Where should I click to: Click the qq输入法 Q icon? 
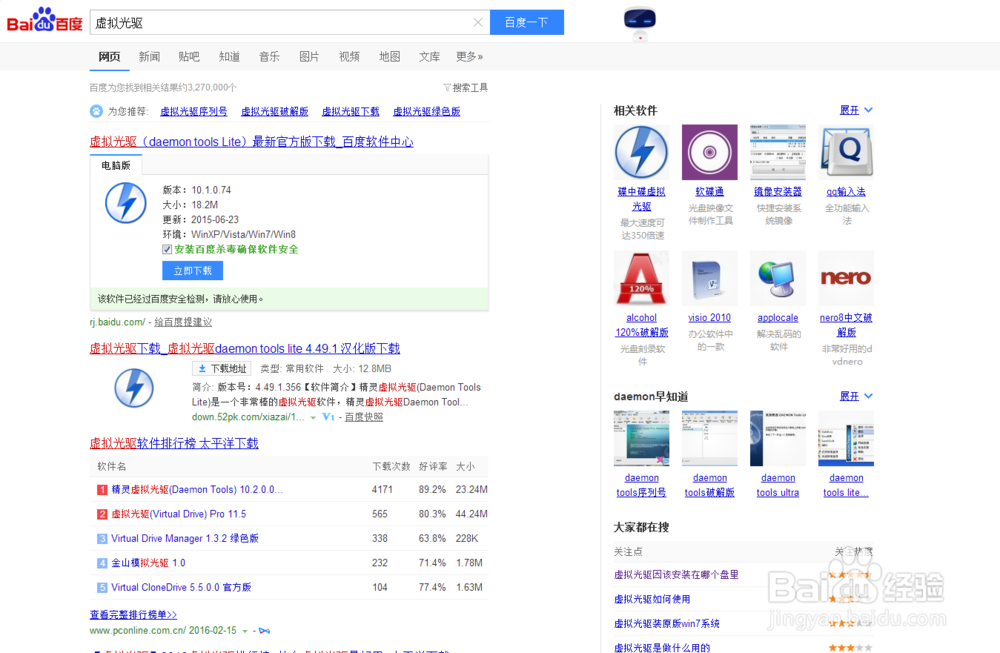tap(846, 152)
